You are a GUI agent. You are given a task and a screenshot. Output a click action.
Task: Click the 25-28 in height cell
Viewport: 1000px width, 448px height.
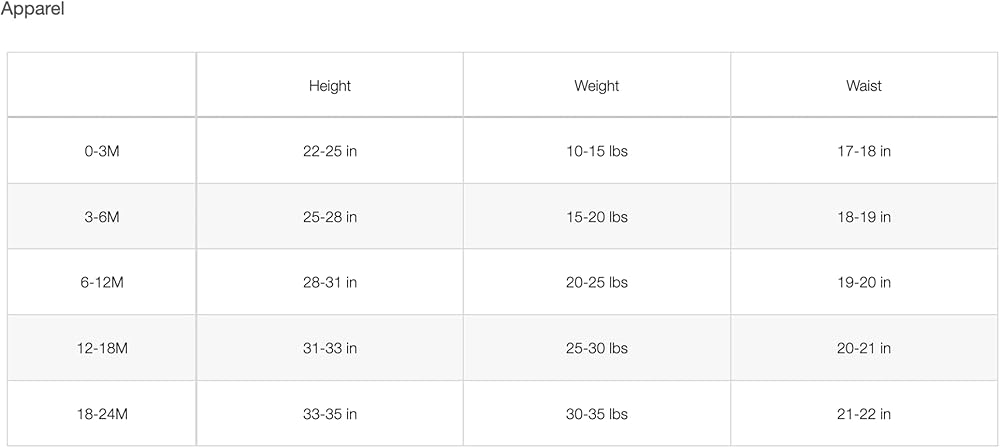[x=330, y=217]
